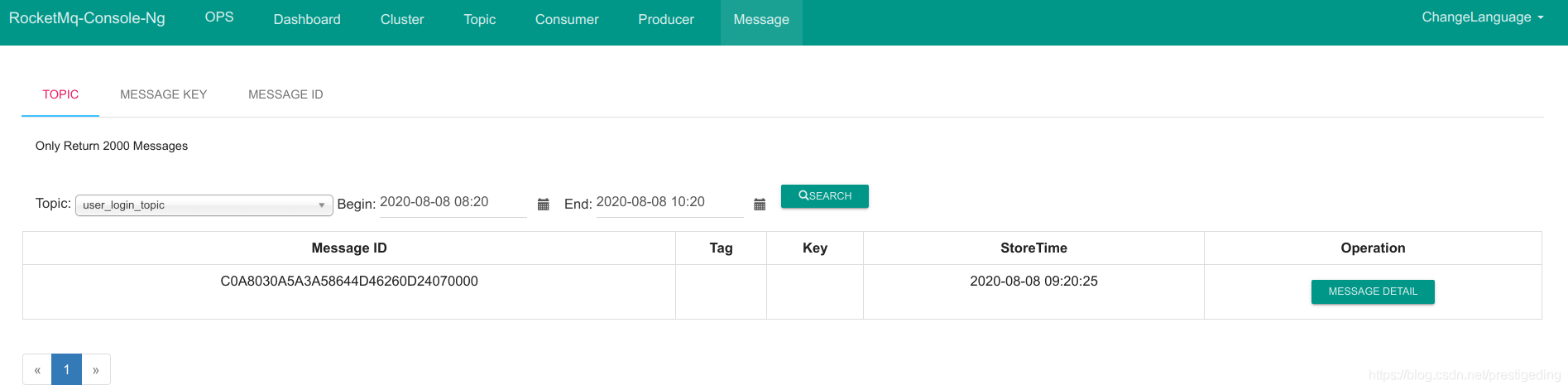
Task: Expand the user_login_topic dropdown
Action: [x=204, y=205]
